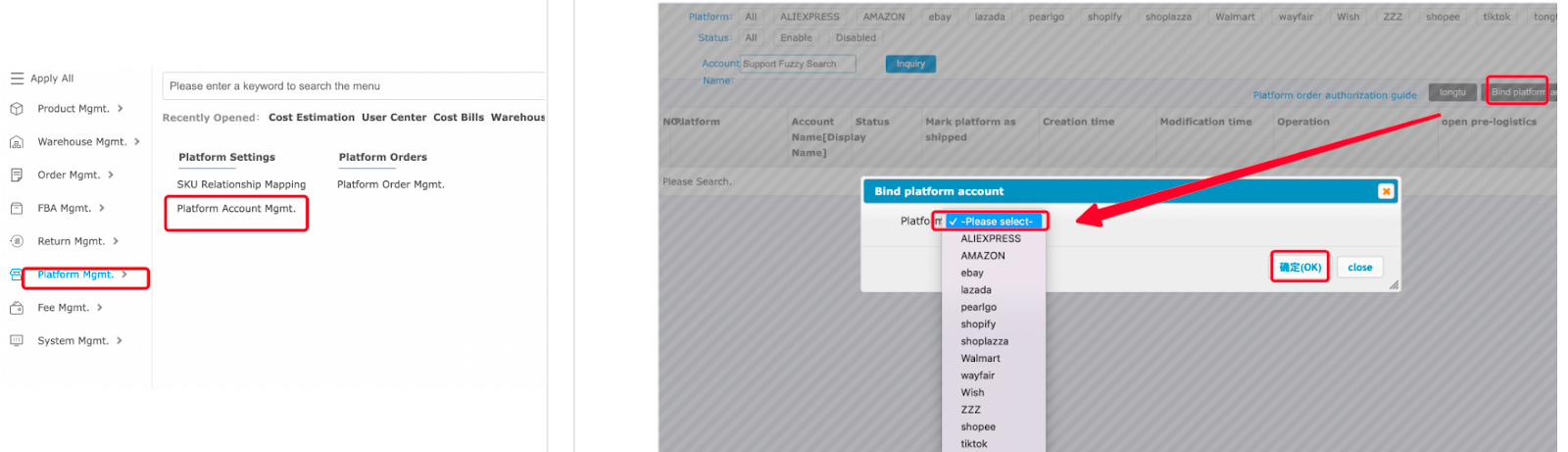
Task: Click the Apply All hamburger icon
Action: click(x=17, y=78)
